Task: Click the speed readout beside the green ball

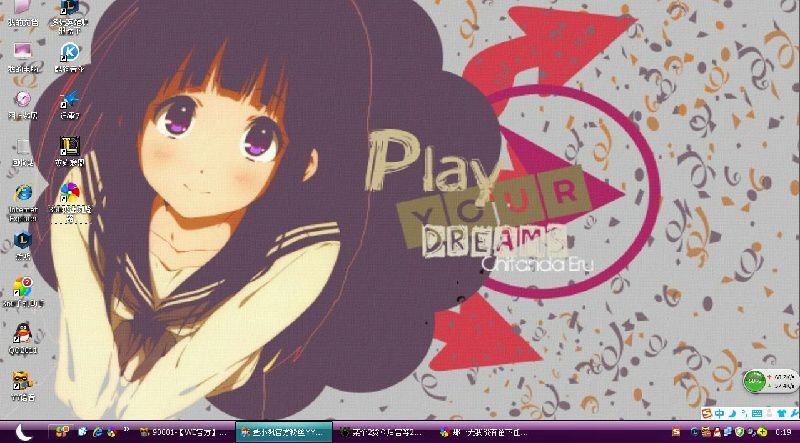Action: (x=782, y=381)
